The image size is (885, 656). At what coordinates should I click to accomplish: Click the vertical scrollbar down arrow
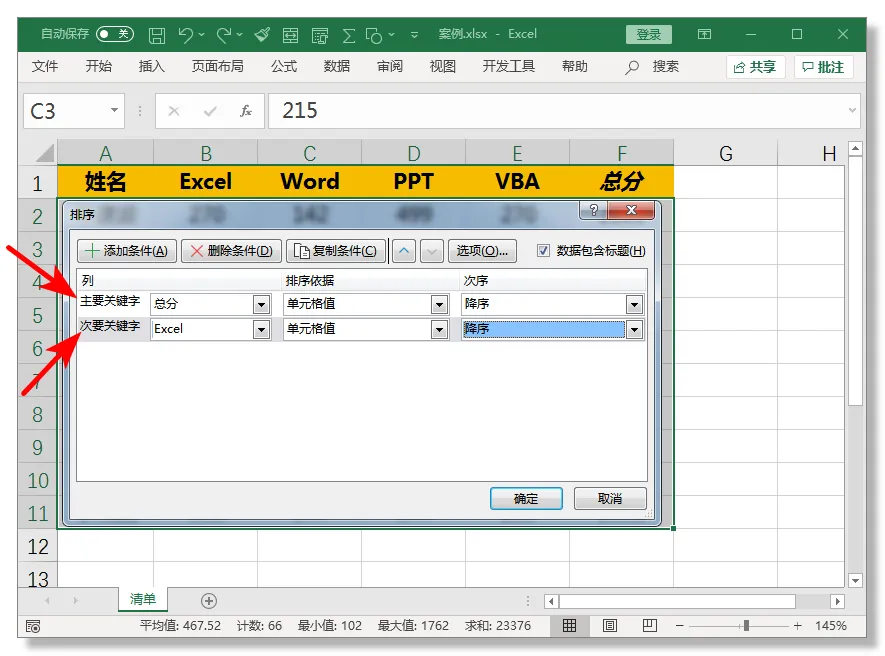(855, 580)
